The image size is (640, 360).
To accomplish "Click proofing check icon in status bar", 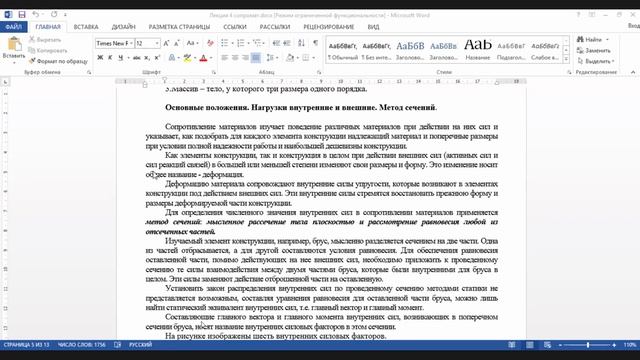I will pos(118,345).
